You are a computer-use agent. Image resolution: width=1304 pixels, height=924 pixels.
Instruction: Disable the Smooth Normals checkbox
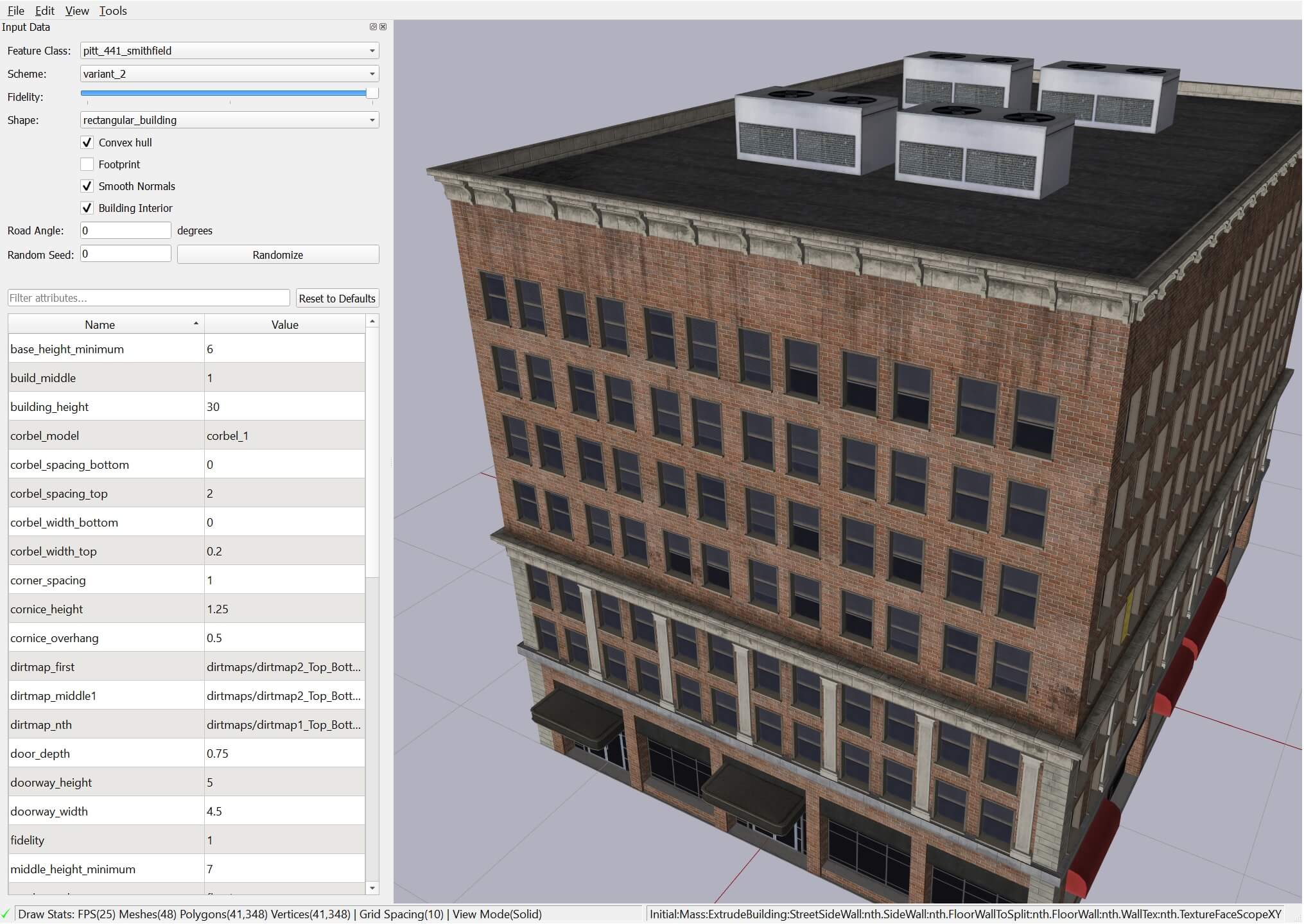pos(87,186)
